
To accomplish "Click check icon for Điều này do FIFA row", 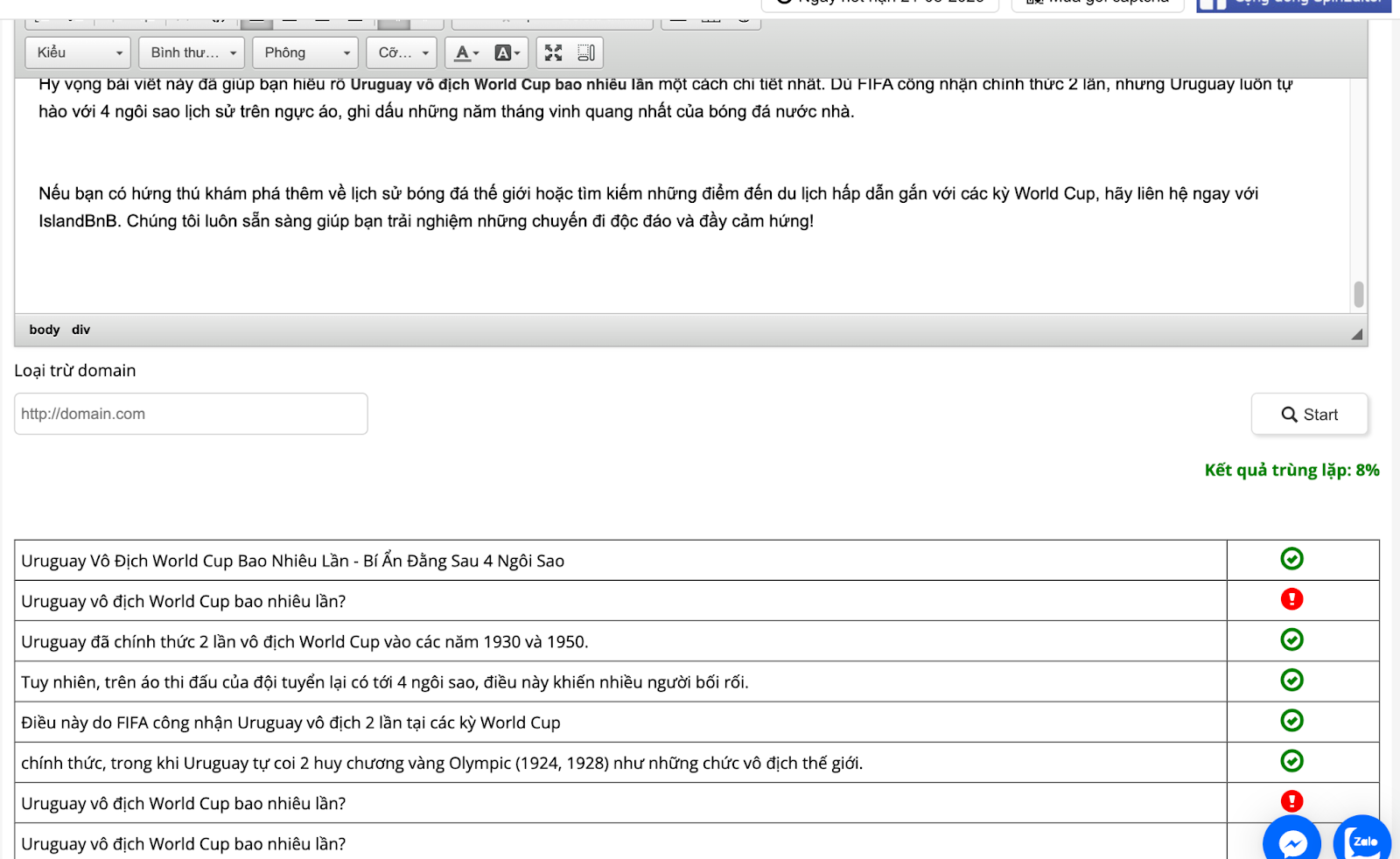I will pyautogui.click(x=1291, y=720).
